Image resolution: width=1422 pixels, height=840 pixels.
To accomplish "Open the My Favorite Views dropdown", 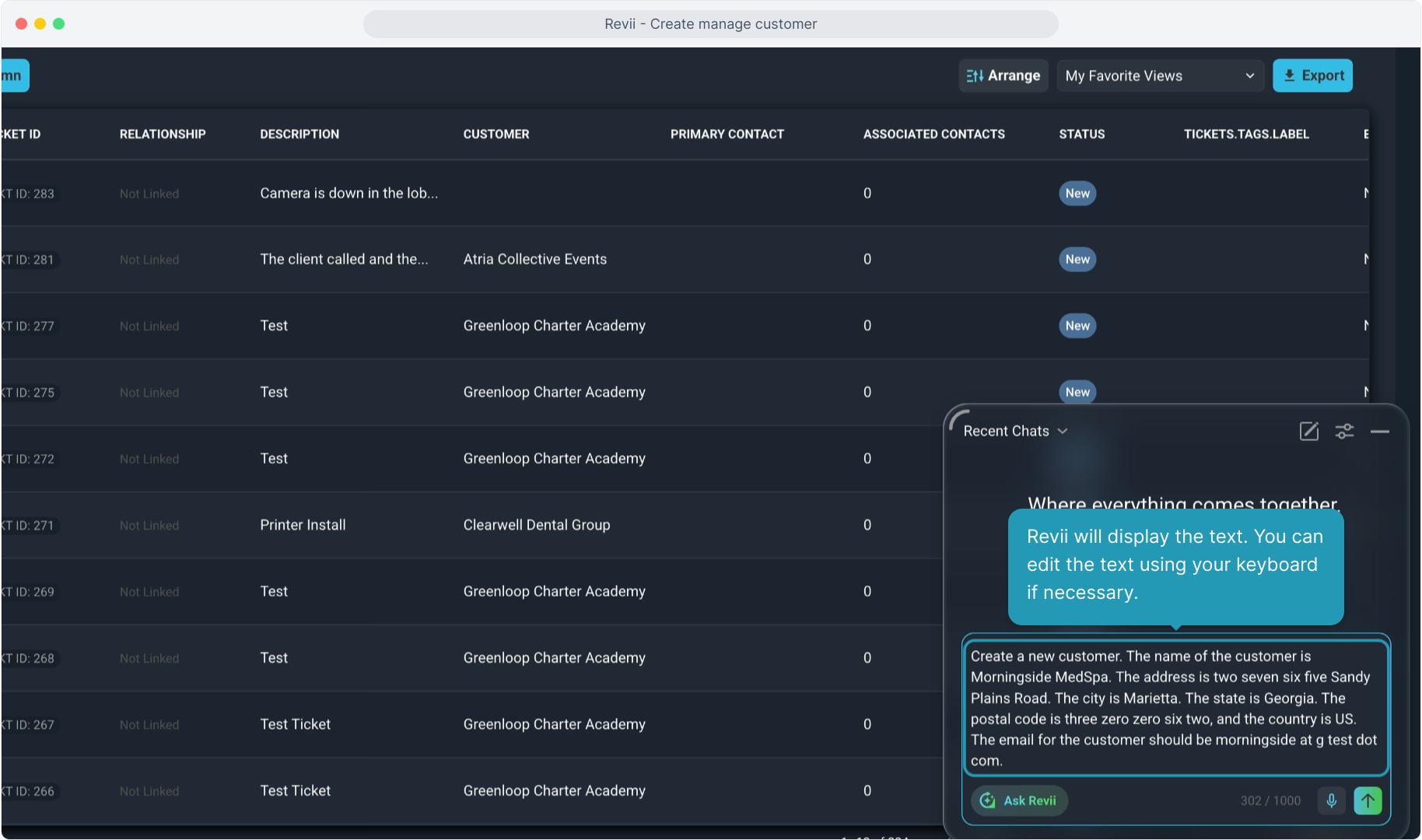I will click(1159, 75).
